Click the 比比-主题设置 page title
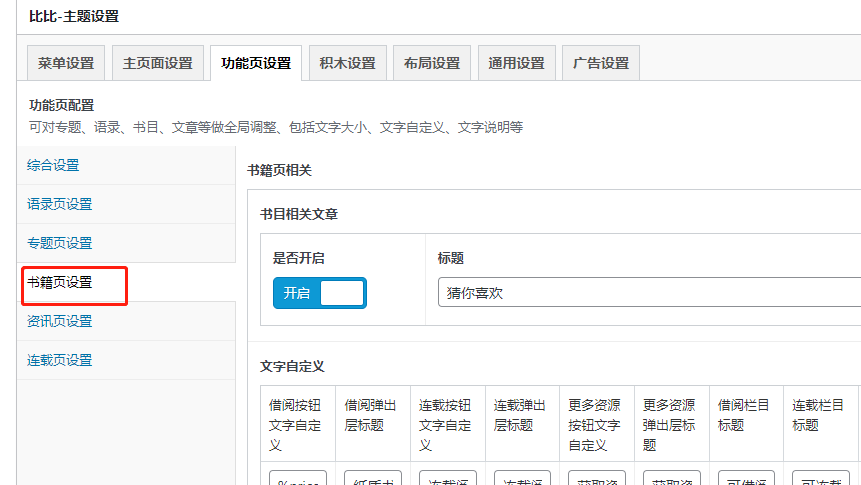861x485 pixels. (74, 16)
